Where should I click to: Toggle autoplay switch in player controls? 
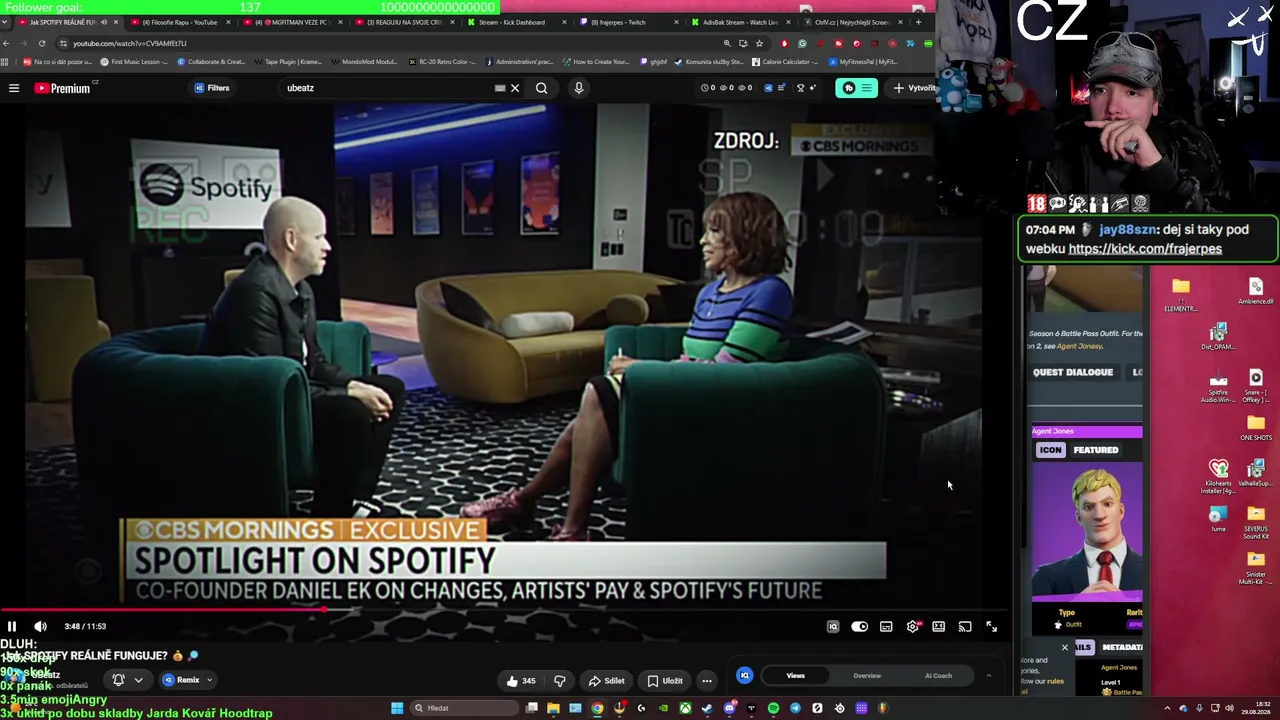pos(859,627)
